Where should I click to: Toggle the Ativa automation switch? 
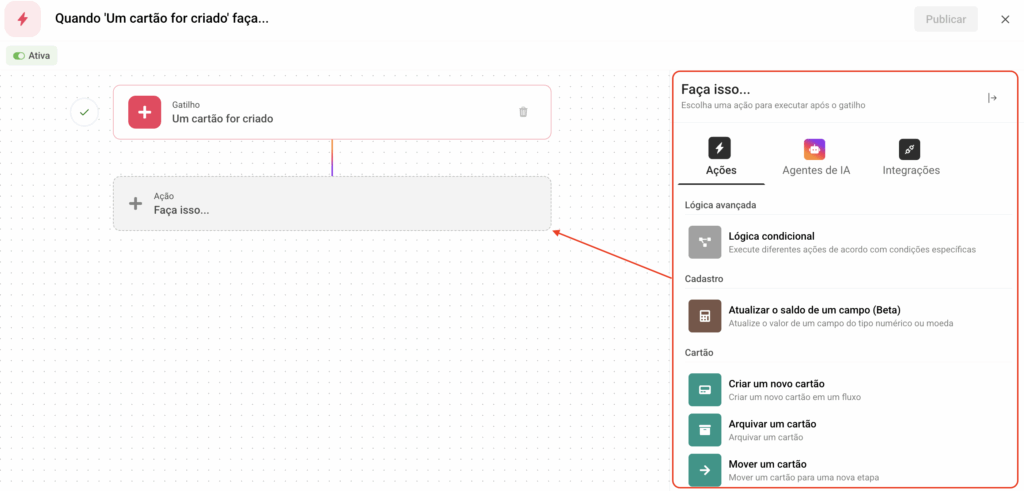[19, 56]
